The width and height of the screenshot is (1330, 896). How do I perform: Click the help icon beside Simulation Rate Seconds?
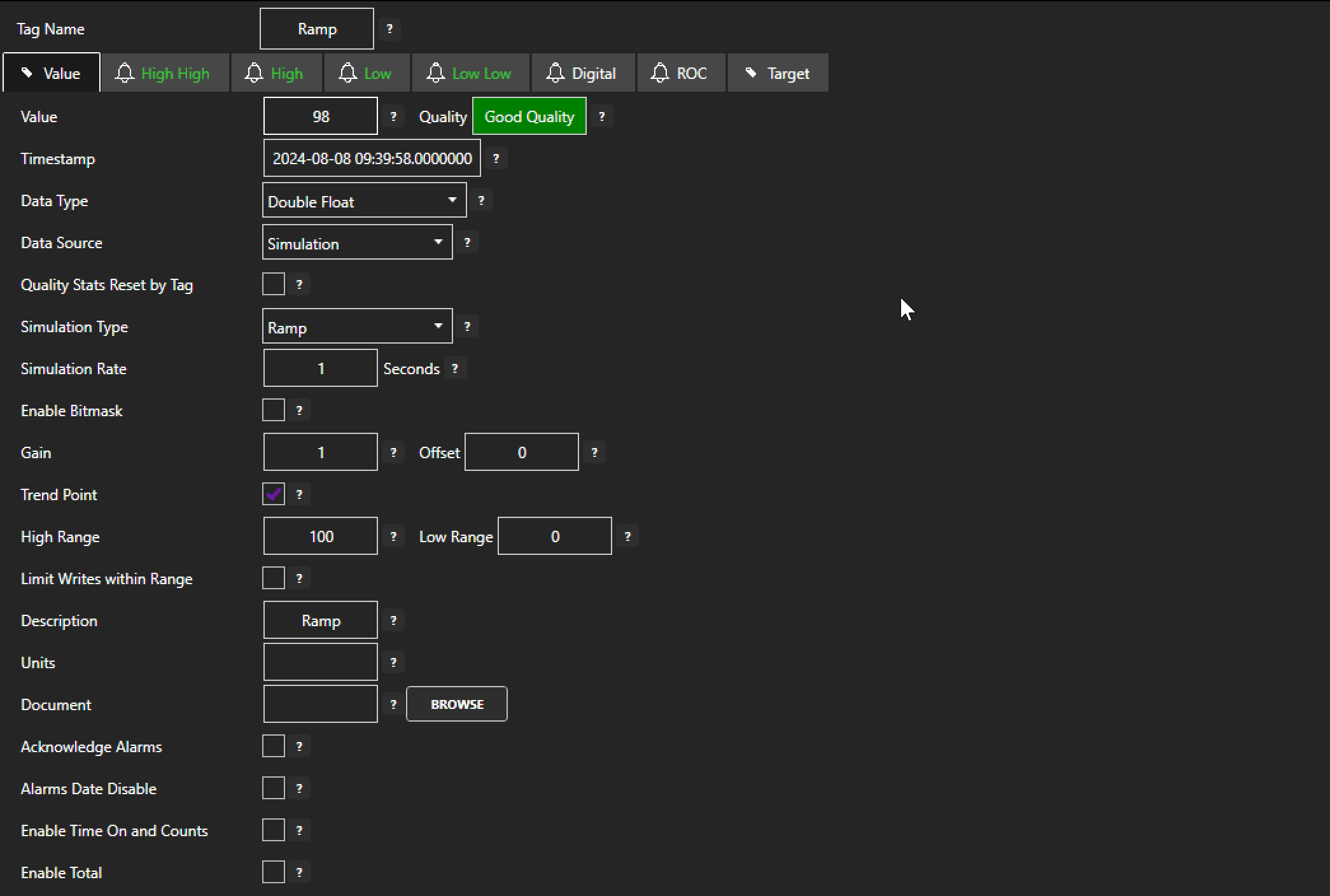pos(454,368)
